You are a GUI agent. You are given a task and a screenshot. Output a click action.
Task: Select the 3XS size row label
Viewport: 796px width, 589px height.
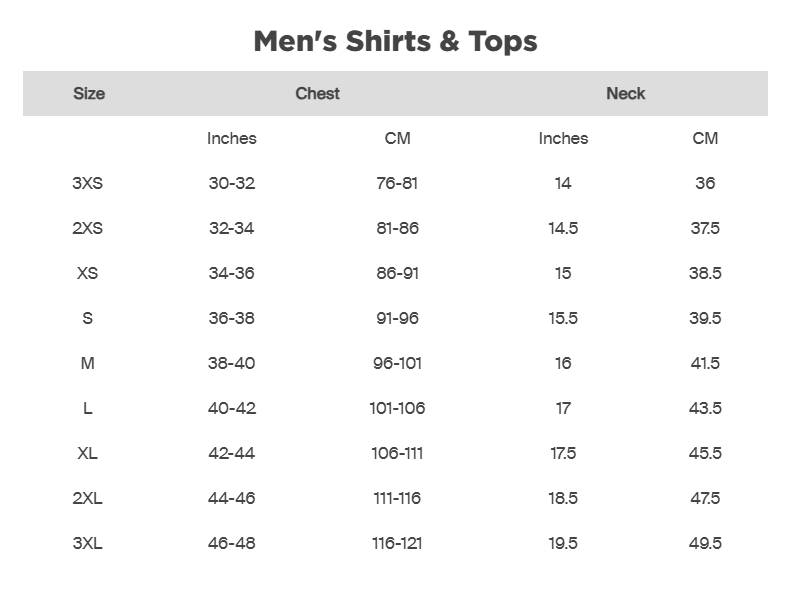88,183
